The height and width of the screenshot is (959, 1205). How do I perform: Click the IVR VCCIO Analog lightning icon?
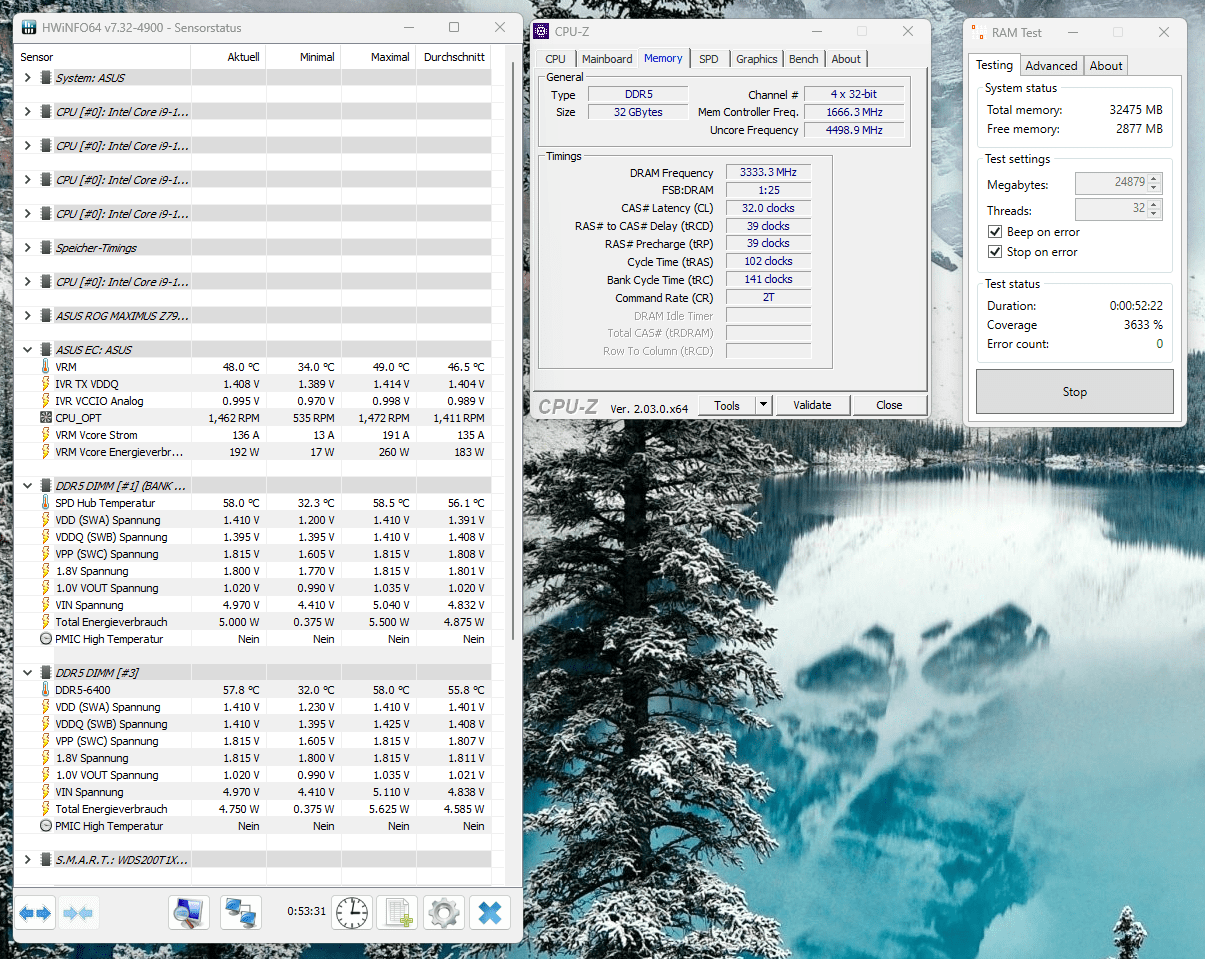[46, 401]
